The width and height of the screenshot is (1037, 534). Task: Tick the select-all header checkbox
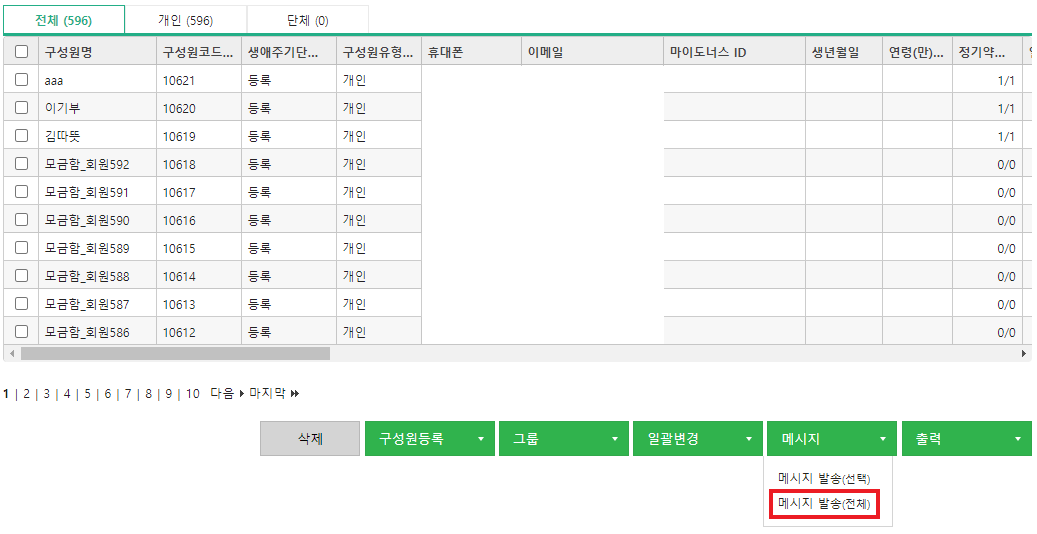click(21, 52)
